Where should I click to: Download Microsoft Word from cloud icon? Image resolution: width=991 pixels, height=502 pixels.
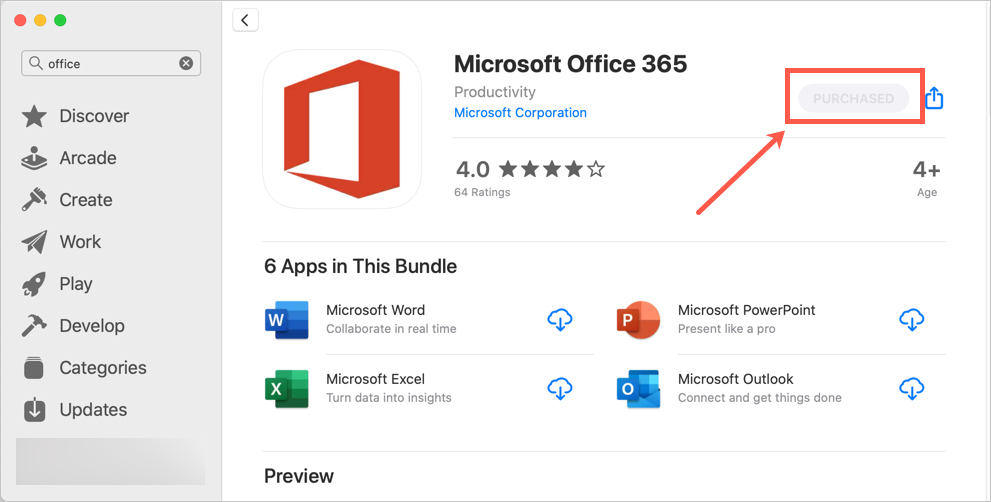560,319
